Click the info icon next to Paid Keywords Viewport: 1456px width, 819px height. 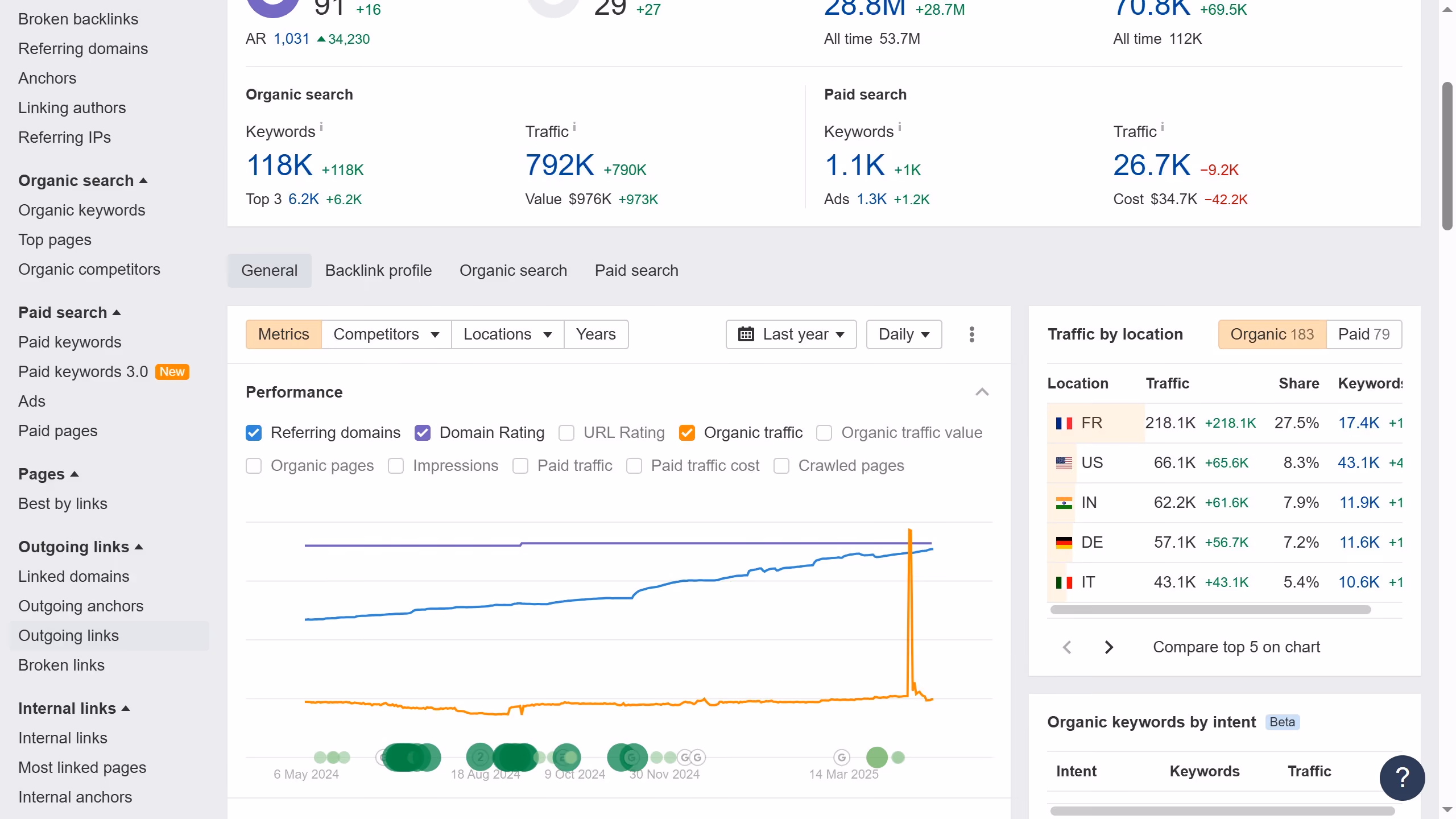click(x=900, y=126)
